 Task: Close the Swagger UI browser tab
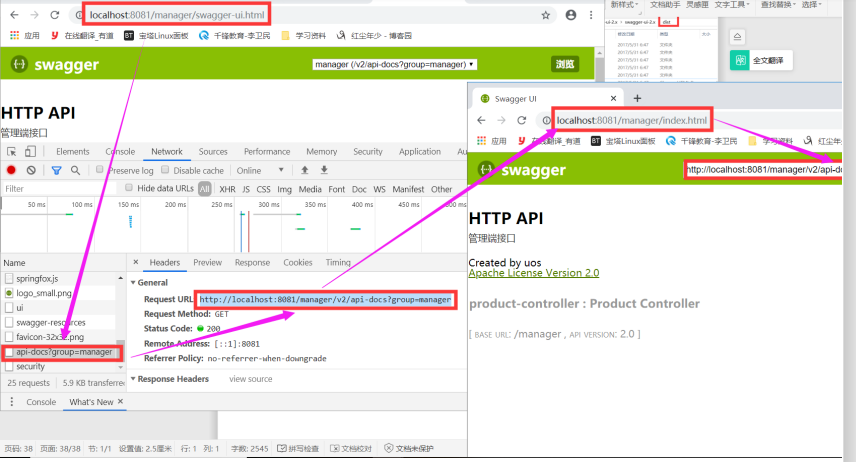coord(613,98)
